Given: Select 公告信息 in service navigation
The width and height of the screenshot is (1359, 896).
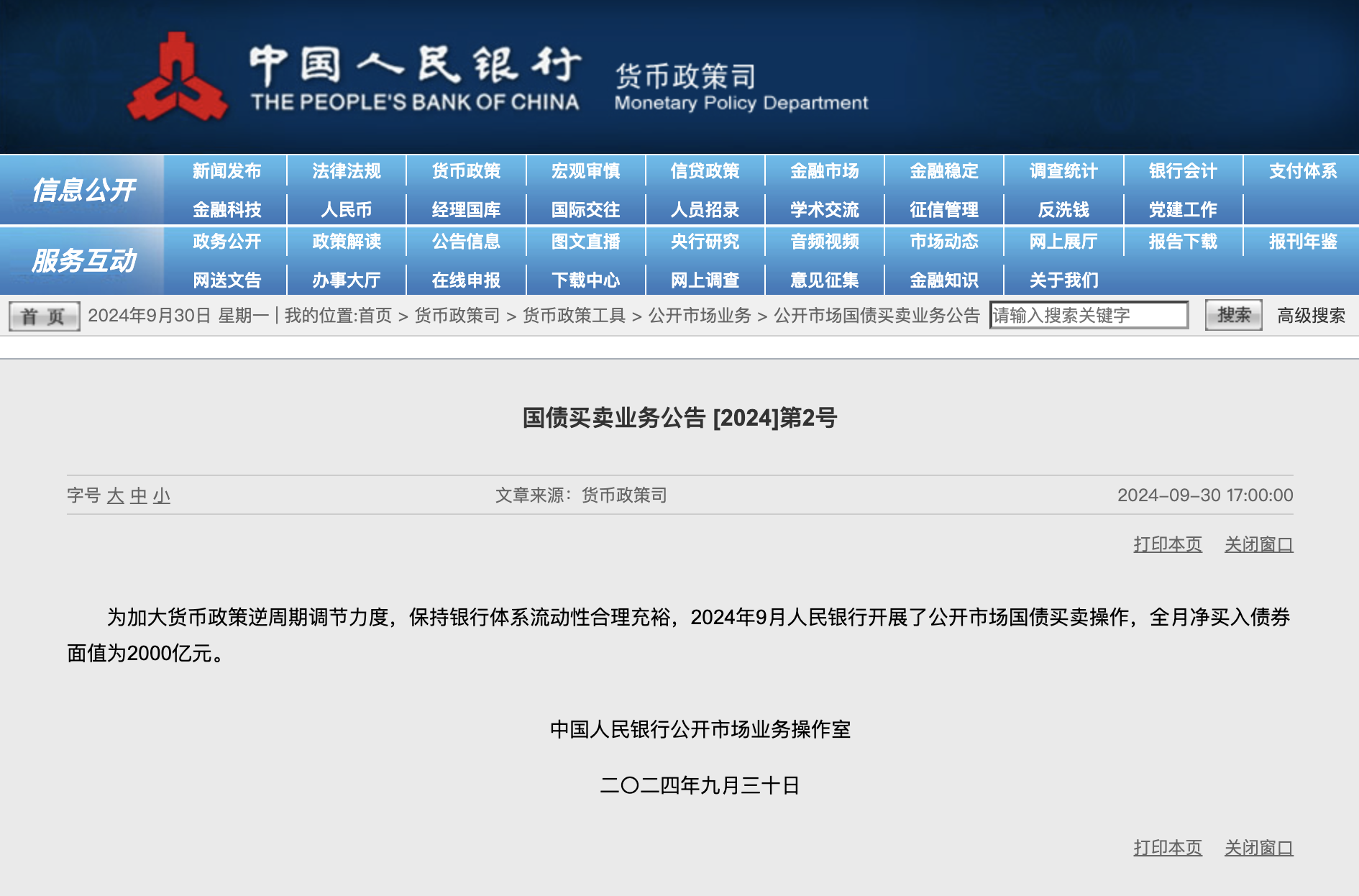Looking at the screenshot, I should [466, 242].
